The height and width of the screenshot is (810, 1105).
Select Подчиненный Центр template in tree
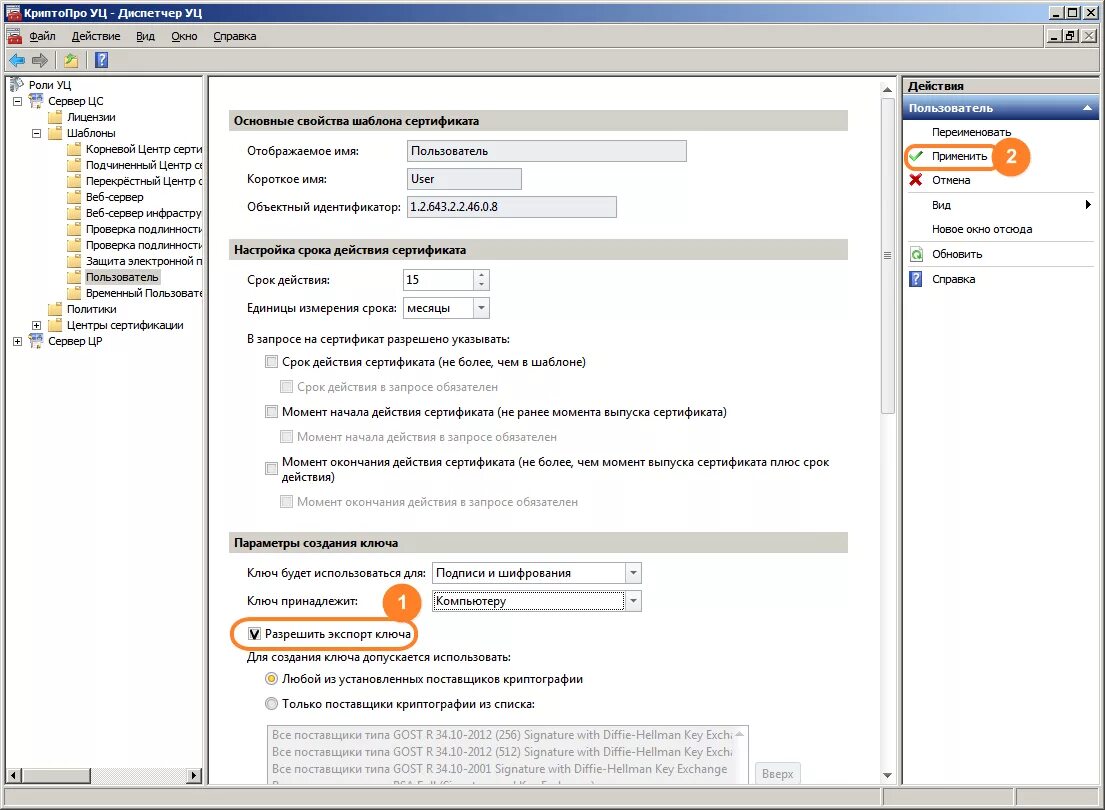click(144, 165)
